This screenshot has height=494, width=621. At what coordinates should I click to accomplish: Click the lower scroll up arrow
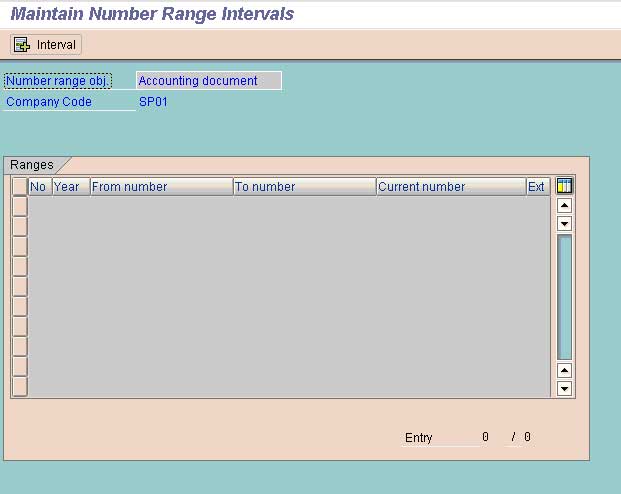564,371
